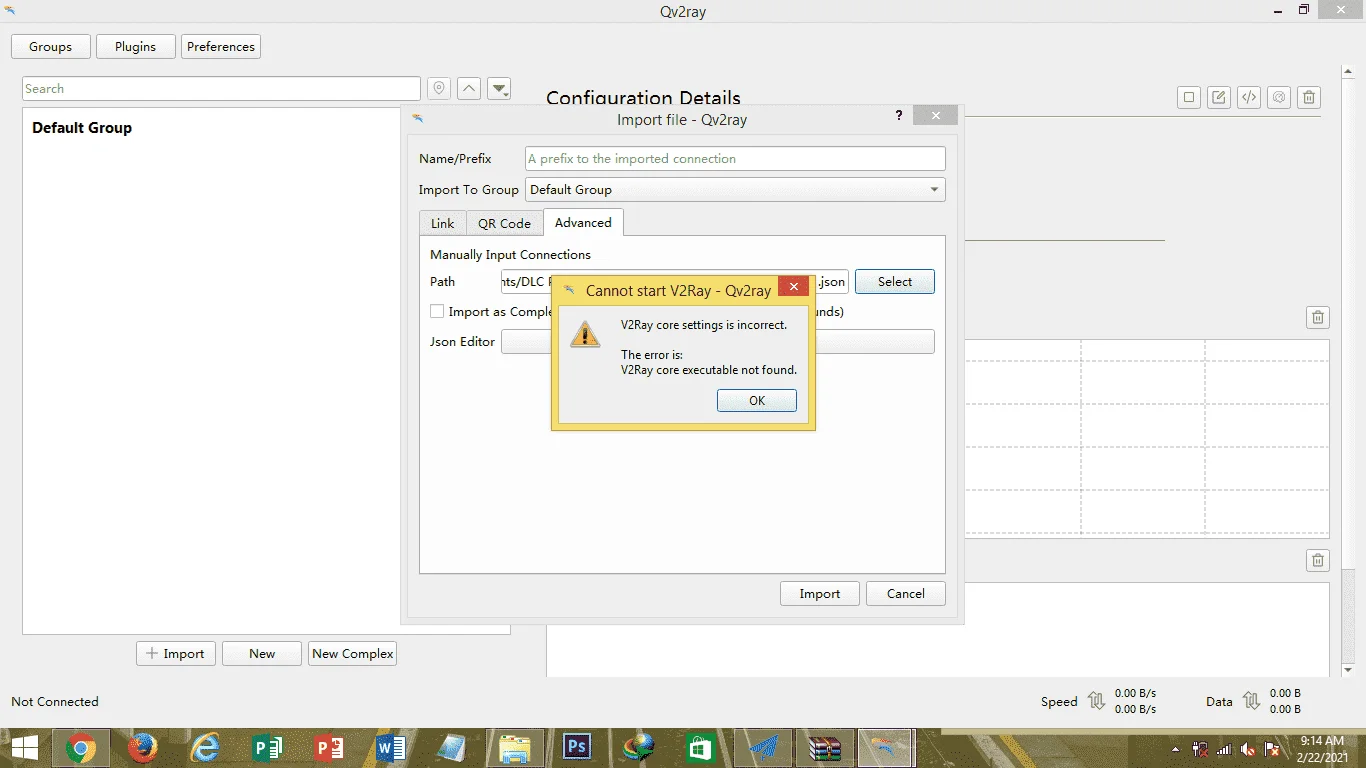The height and width of the screenshot is (768, 1366).
Task: Open Internet Explorer from the taskbar
Action: point(205,748)
